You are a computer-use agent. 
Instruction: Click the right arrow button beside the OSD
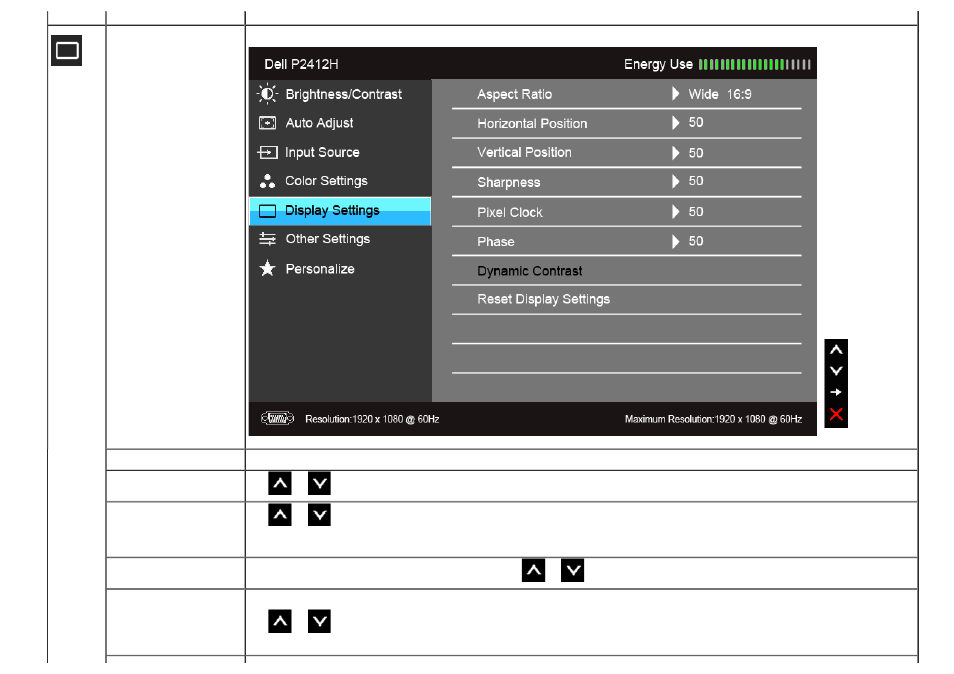(x=836, y=392)
